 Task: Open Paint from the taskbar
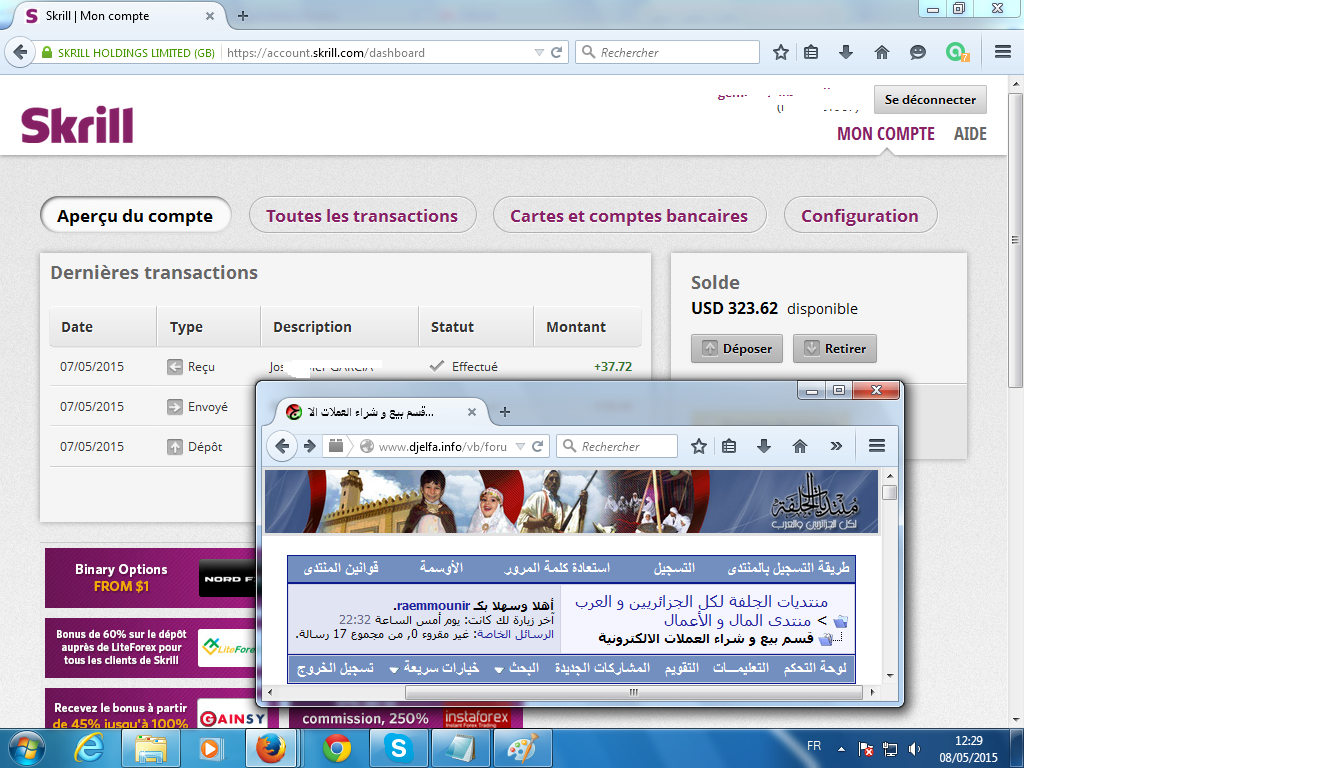(x=521, y=748)
